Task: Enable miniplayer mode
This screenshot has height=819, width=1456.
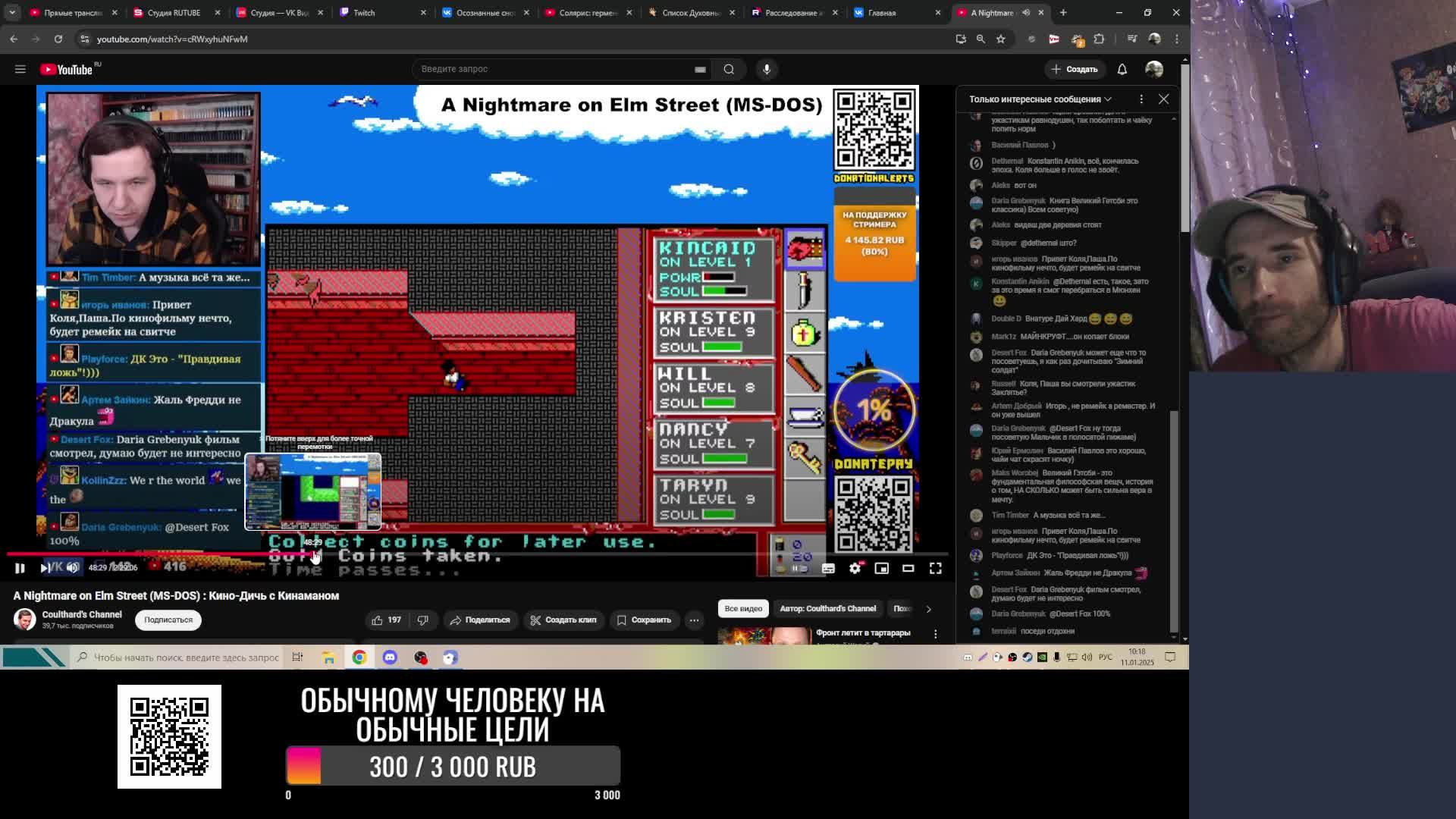Action: (x=881, y=568)
